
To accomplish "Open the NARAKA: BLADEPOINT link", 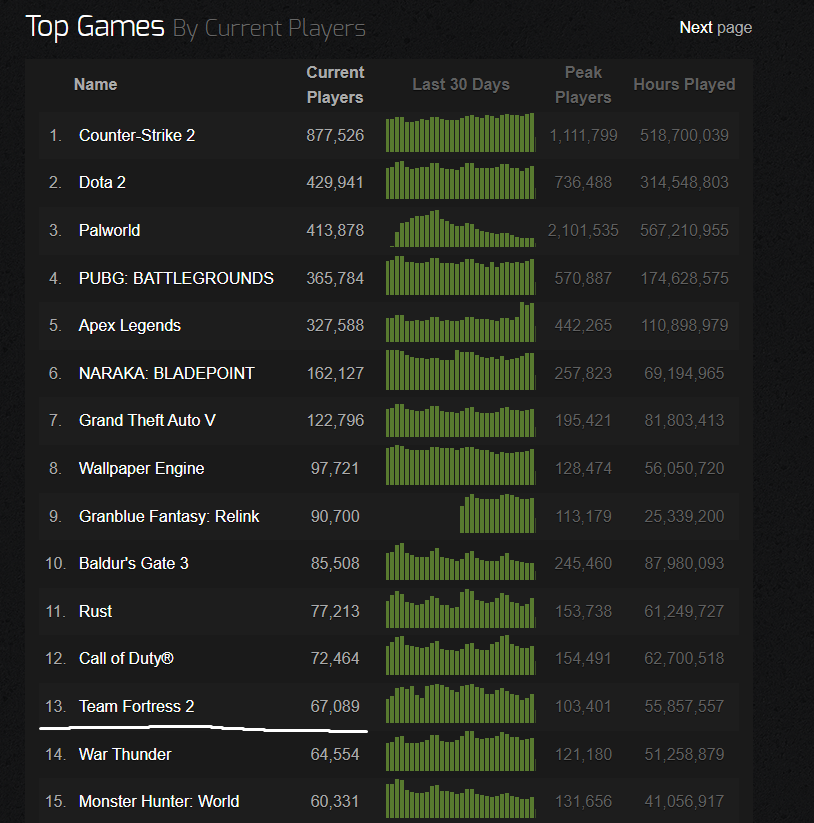I will tap(166, 373).
